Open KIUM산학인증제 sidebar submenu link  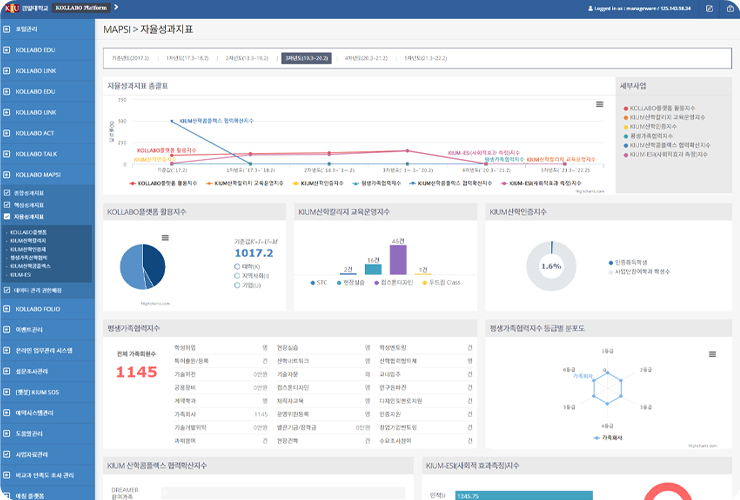coord(28,249)
